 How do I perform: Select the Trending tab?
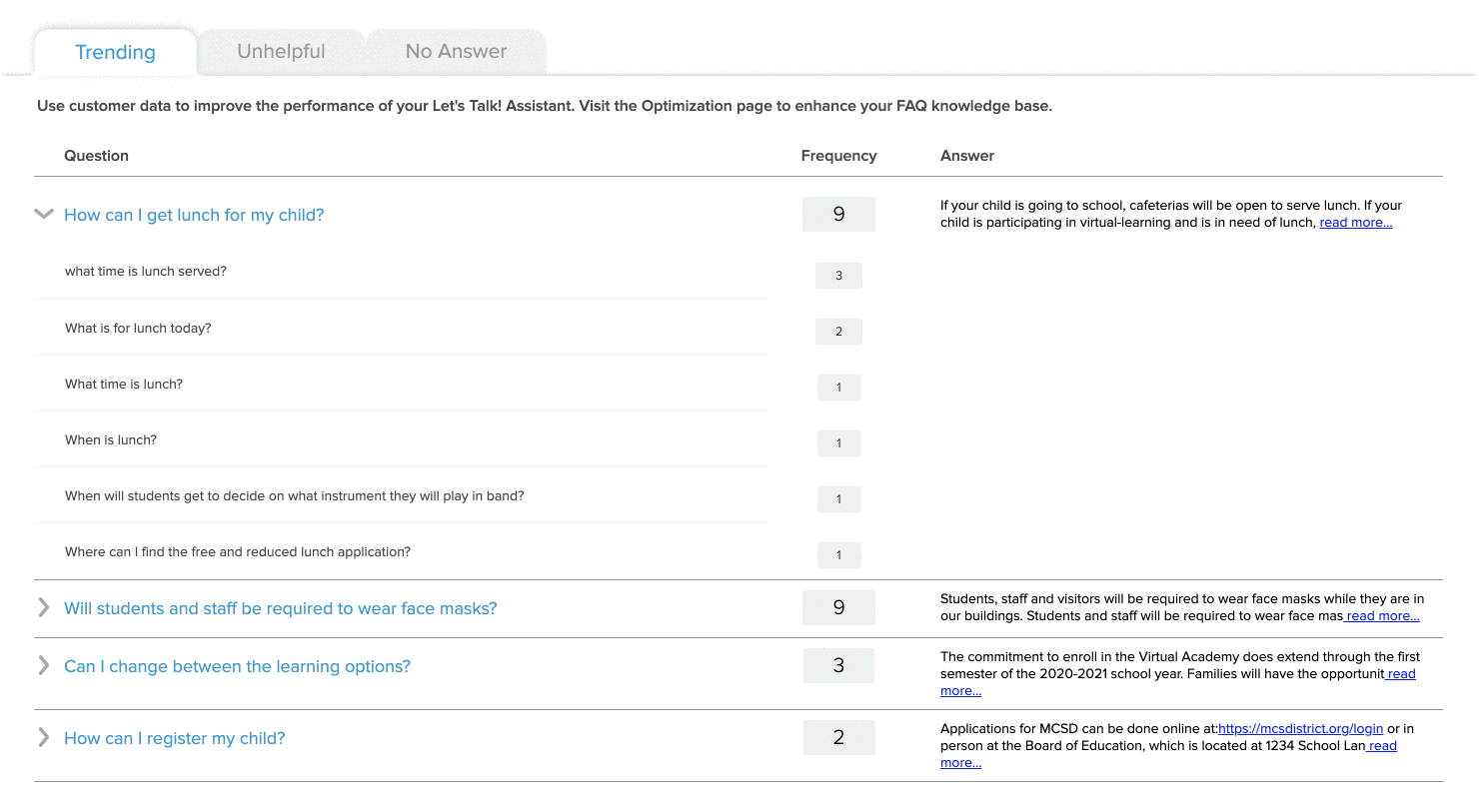tap(115, 53)
